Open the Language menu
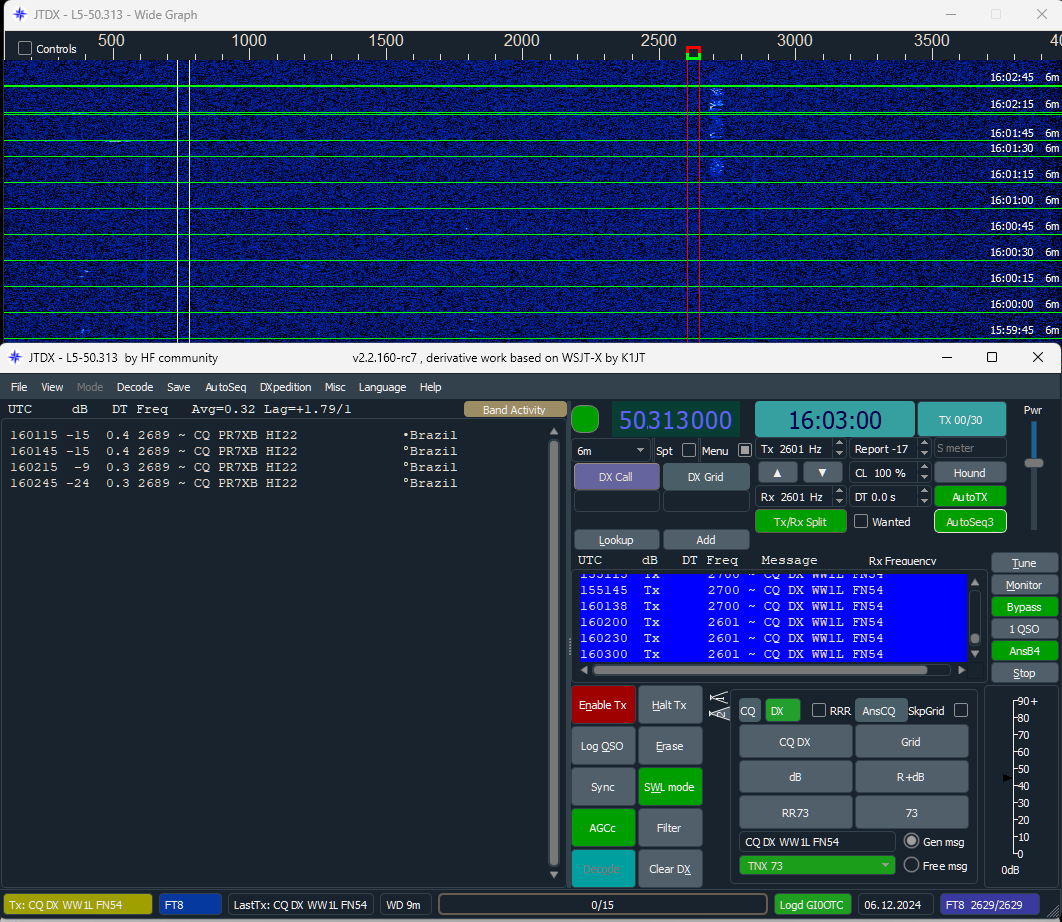The width and height of the screenshot is (1062, 922). point(382,387)
